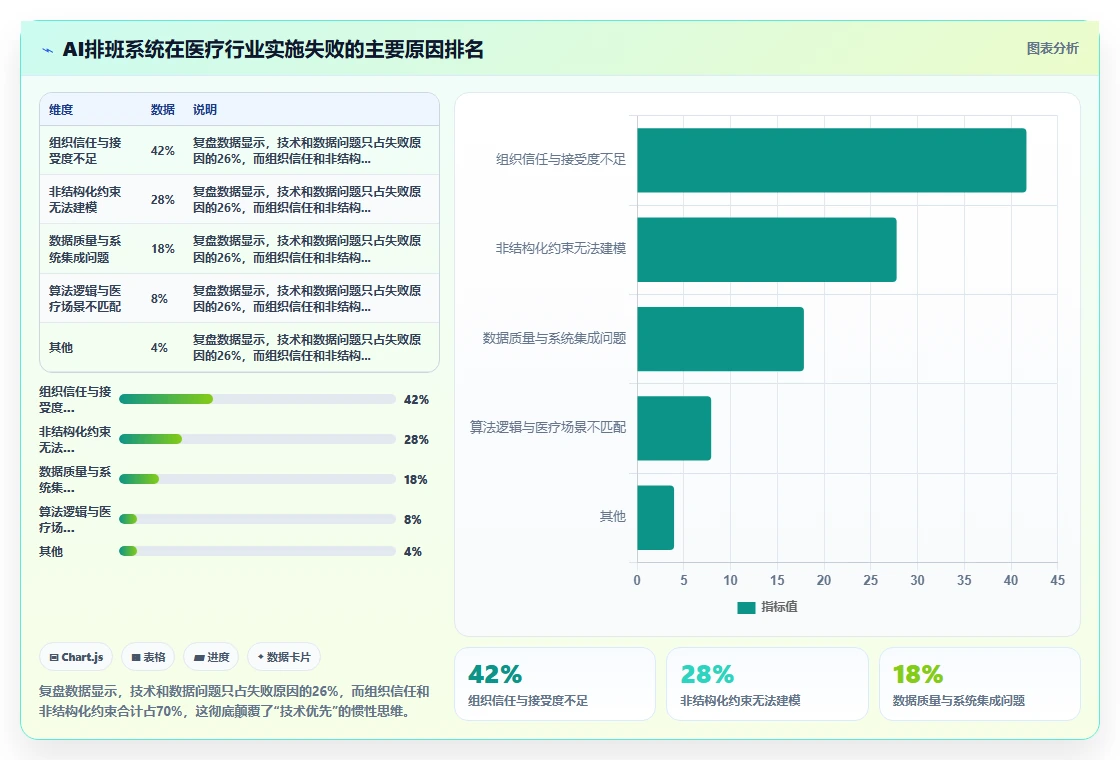Click the 42% value in the table
This screenshot has height=760, width=1120.
(163, 151)
